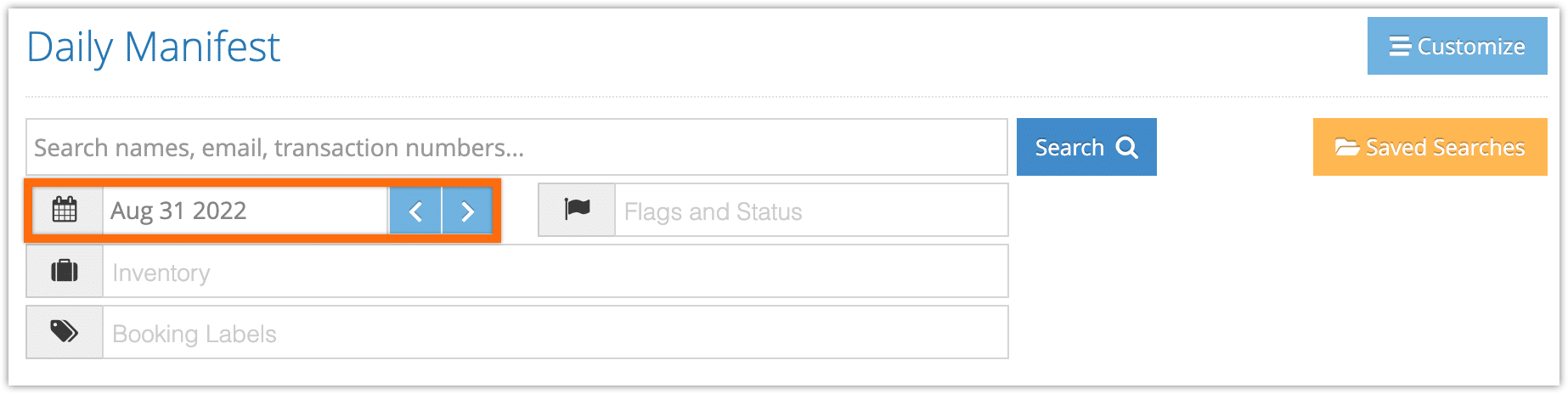Viewport: 1568px width, 394px height.
Task: Click the folder icon in Saved Searches
Action: click(x=1347, y=147)
